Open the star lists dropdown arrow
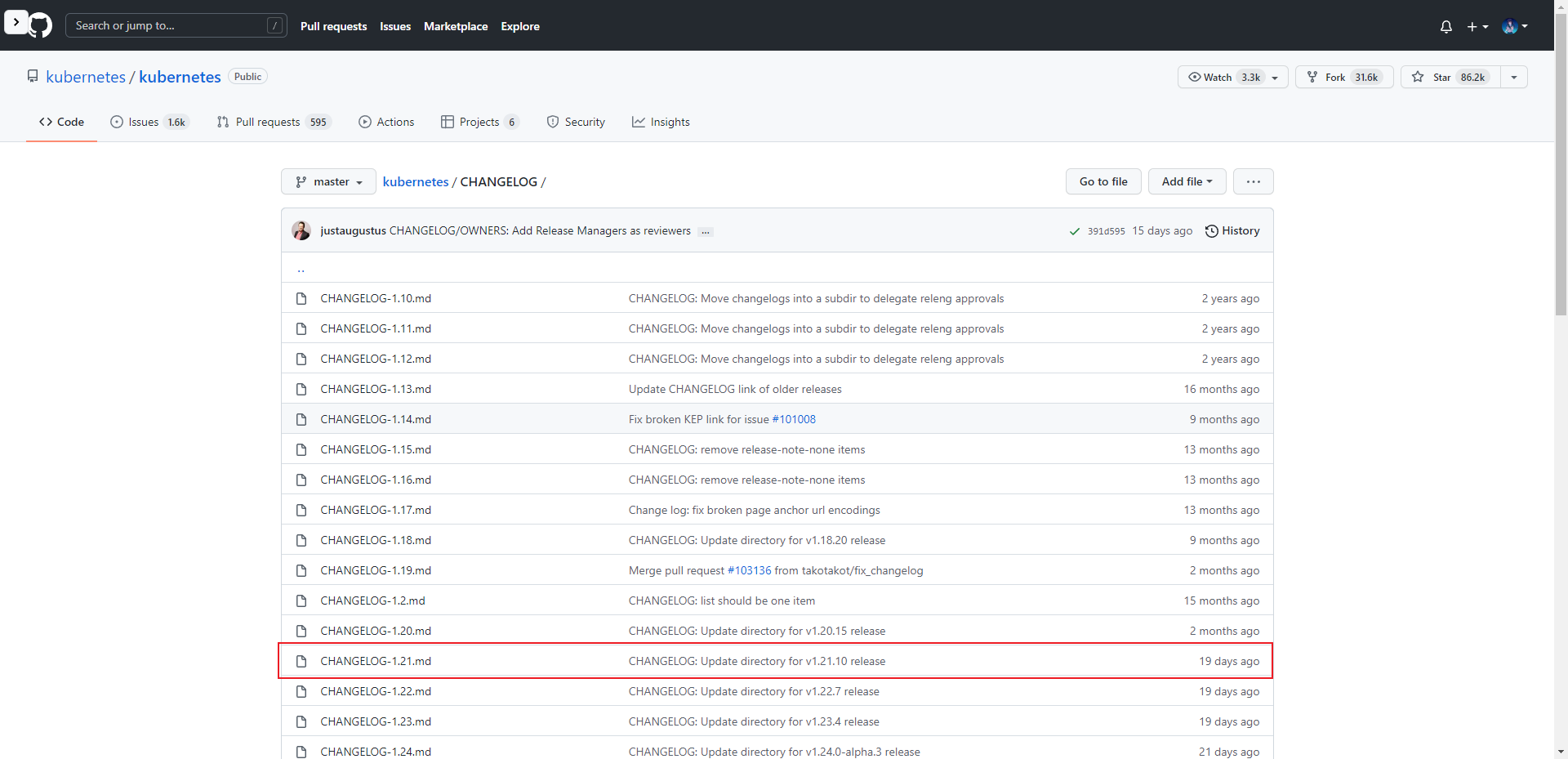The width and height of the screenshot is (1568, 759). click(x=1514, y=77)
